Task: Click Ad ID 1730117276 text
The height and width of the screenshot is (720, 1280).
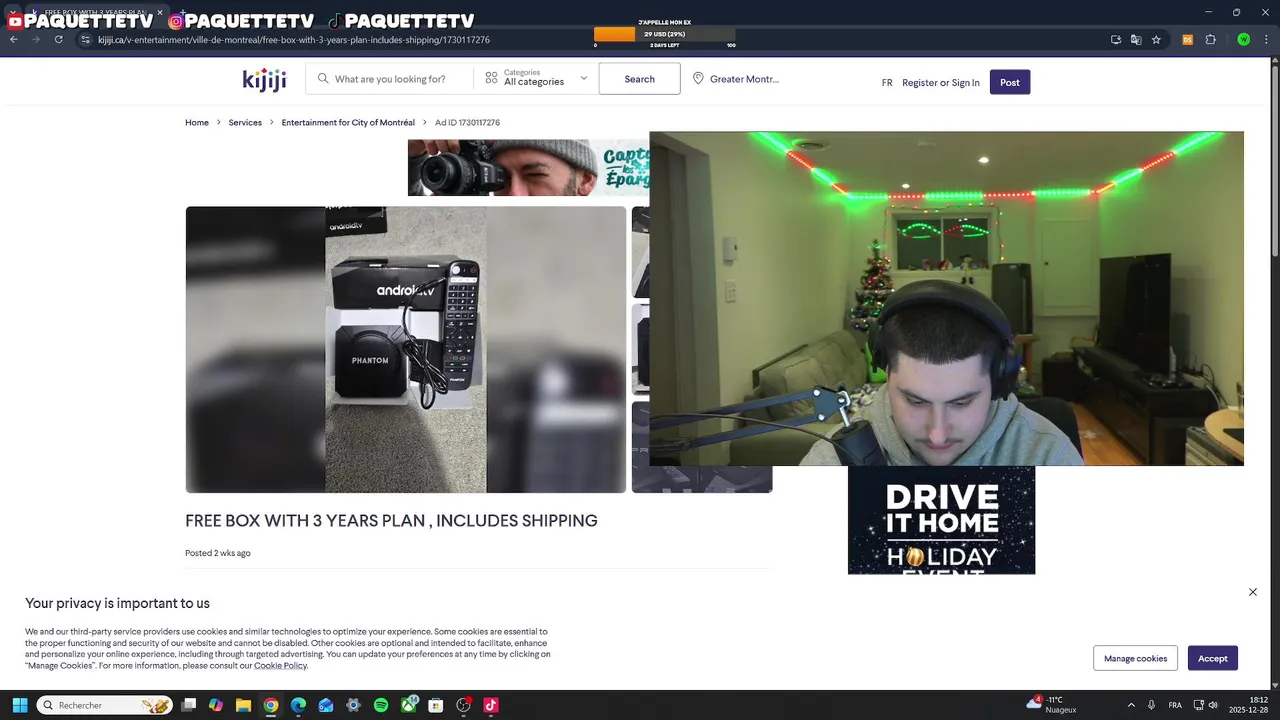Action: pyautogui.click(x=467, y=122)
